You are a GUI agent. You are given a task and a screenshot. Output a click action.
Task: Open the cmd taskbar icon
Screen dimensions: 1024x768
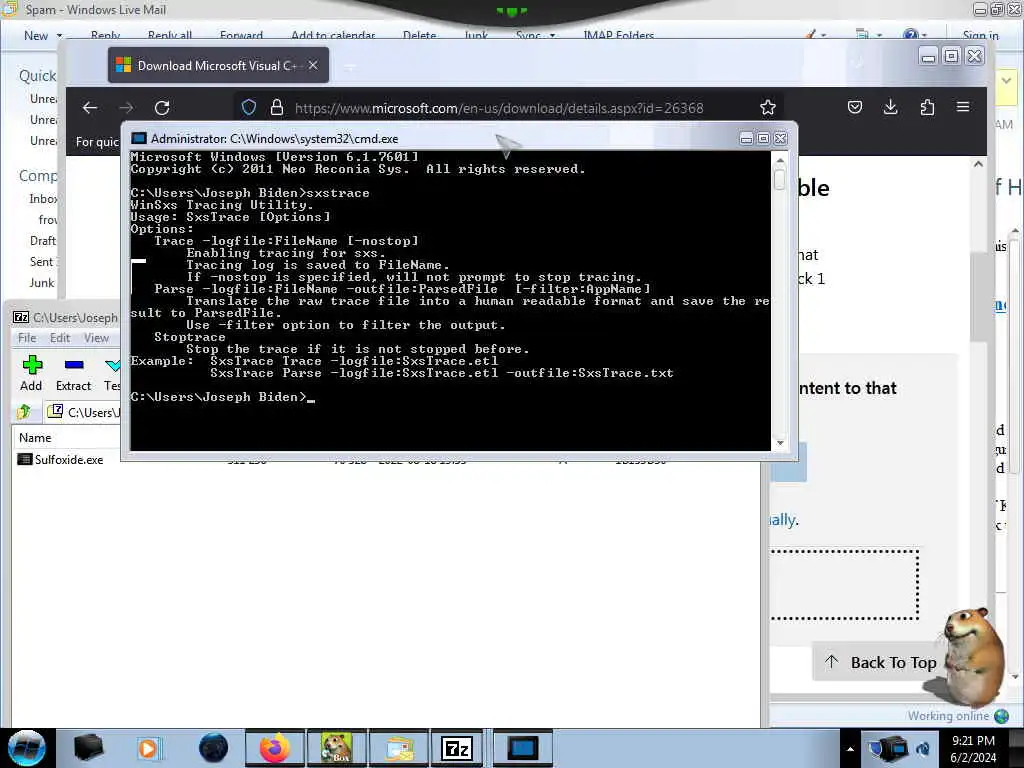tap(522, 748)
